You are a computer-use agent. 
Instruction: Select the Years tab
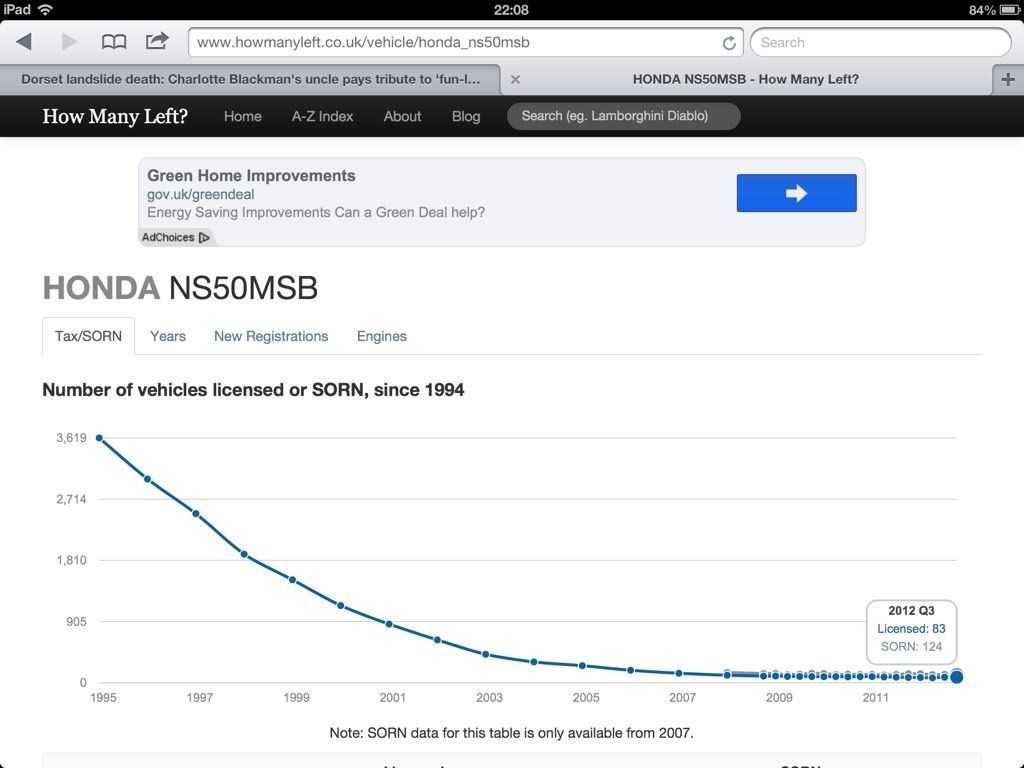pos(168,336)
